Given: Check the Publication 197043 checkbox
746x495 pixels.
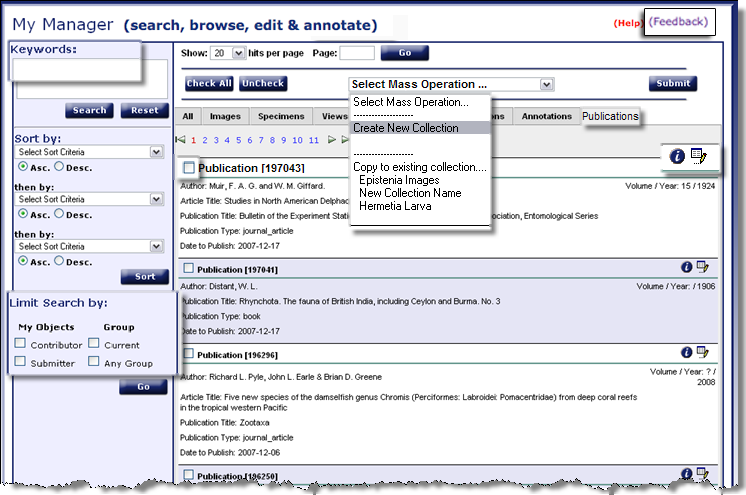Looking at the screenshot, I should 189,168.
